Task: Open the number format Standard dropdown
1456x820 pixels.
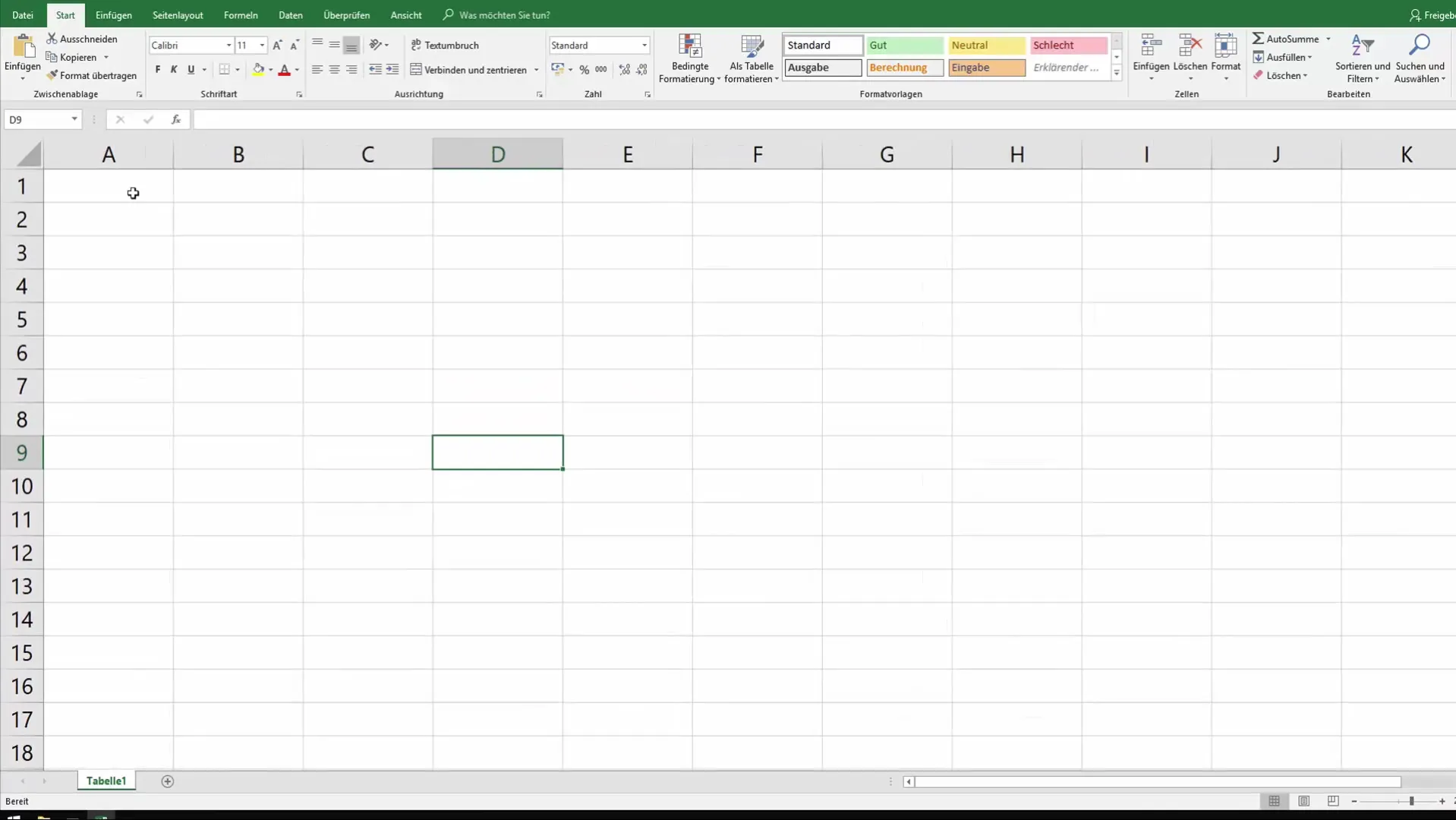Action: (x=644, y=46)
